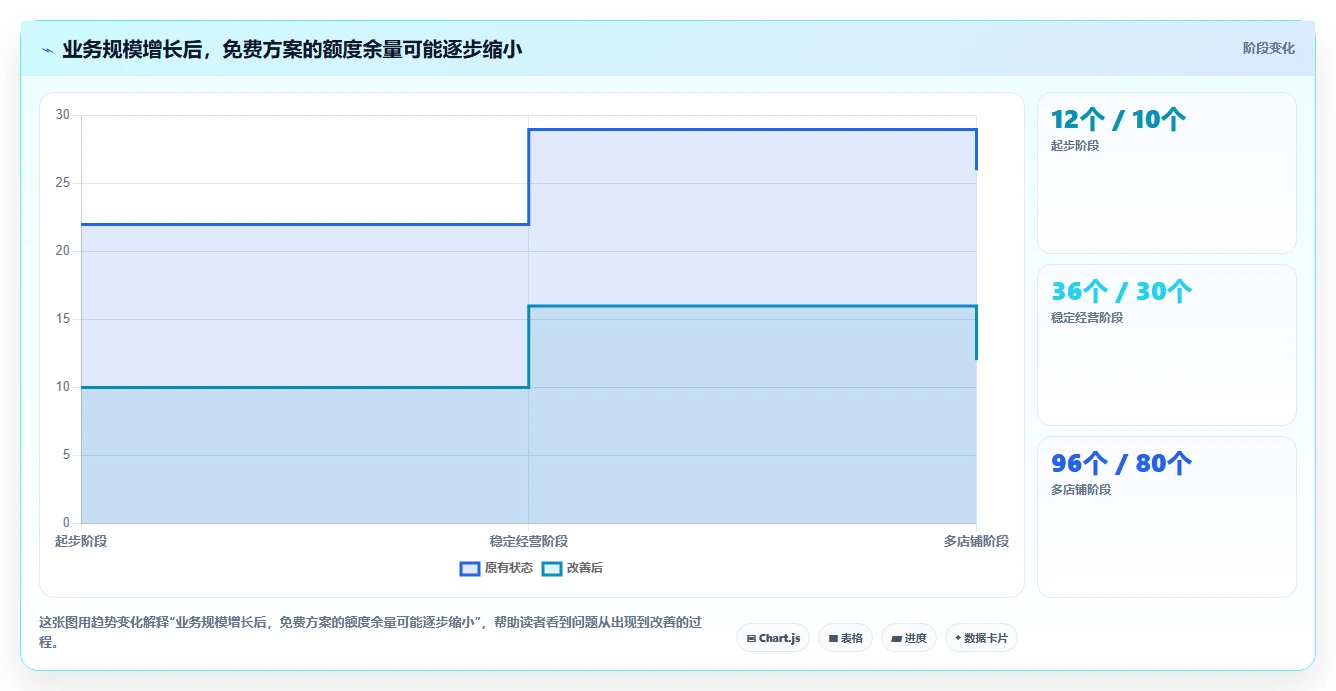This screenshot has width=1336, height=691.
Task: Select the 进度 tag button
Action: click(x=909, y=638)
